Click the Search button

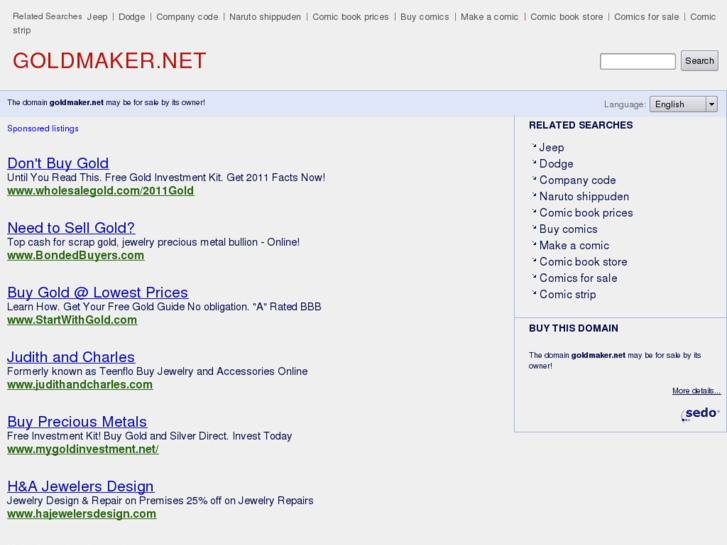[x=699, y=61]
